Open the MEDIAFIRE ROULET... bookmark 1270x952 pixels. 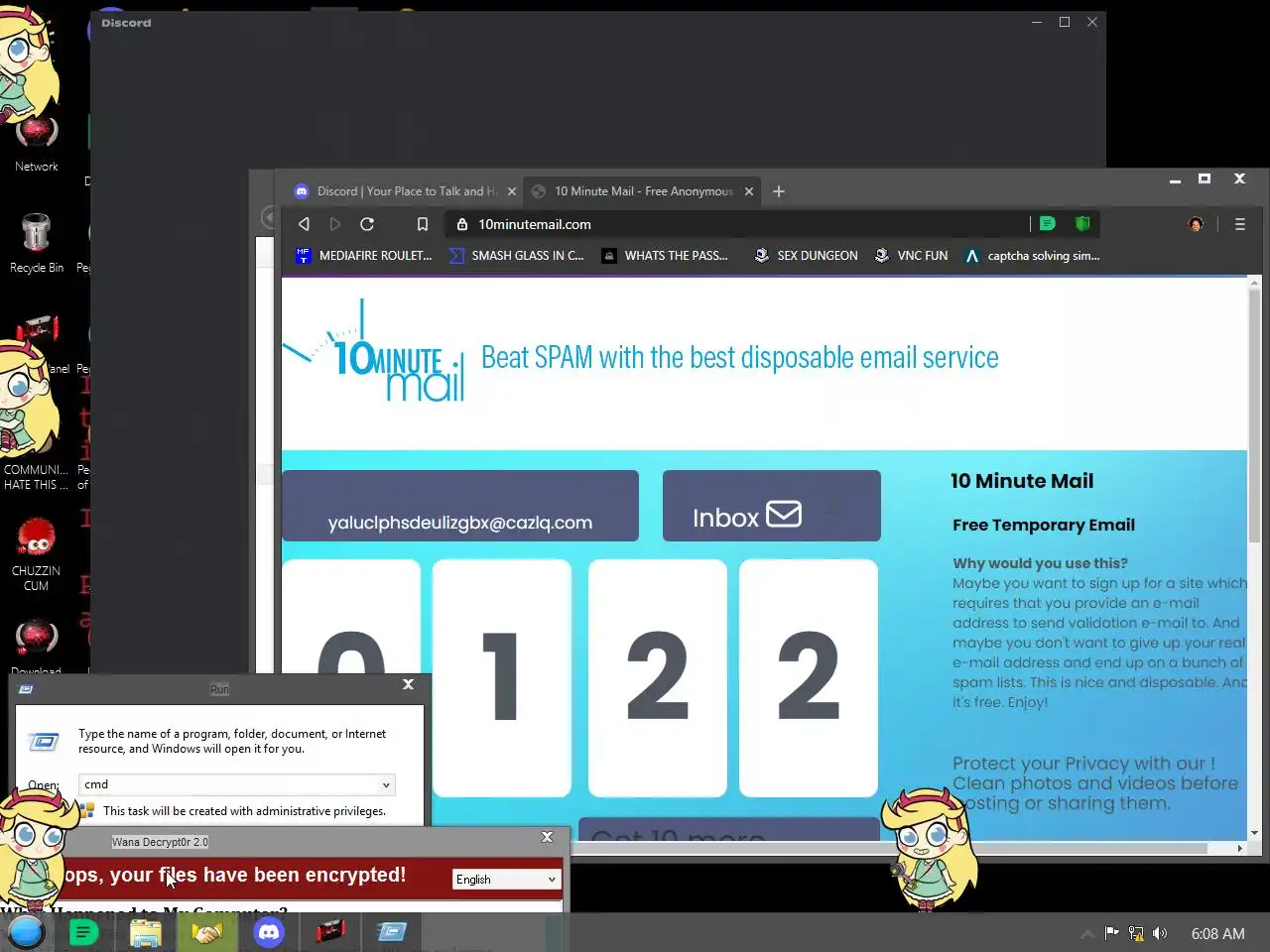click(364, 256)
